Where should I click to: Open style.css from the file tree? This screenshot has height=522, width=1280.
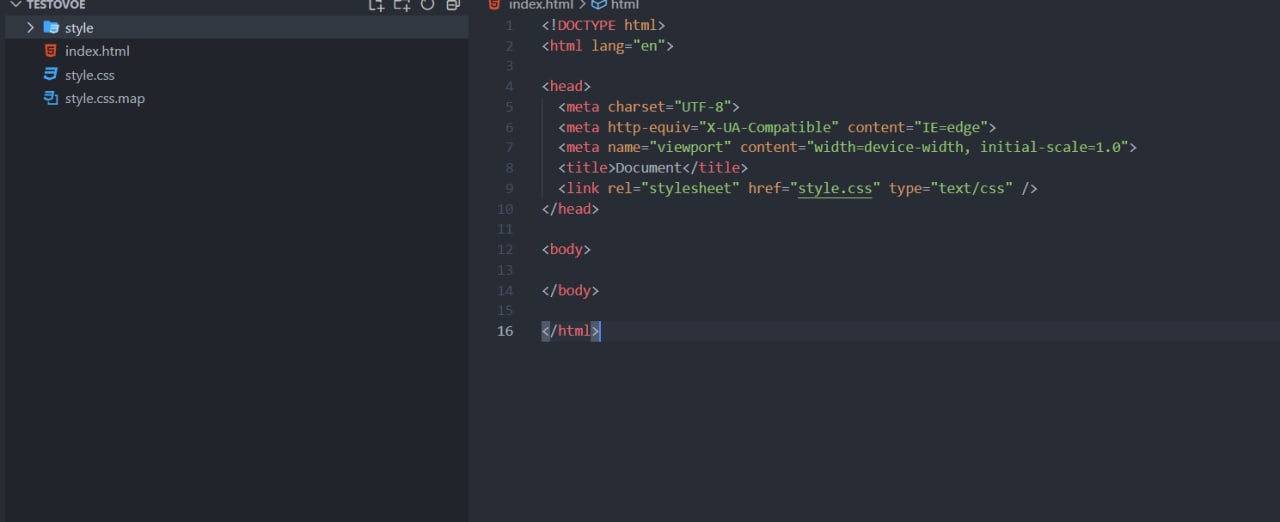point(90,75)
